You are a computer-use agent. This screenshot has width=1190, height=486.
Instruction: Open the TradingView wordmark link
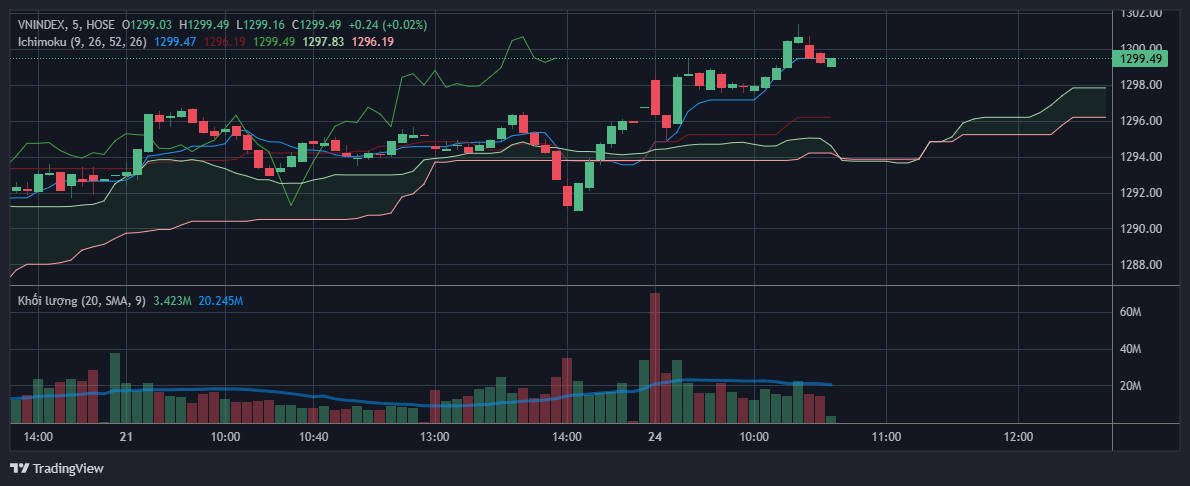click(68, 468)
